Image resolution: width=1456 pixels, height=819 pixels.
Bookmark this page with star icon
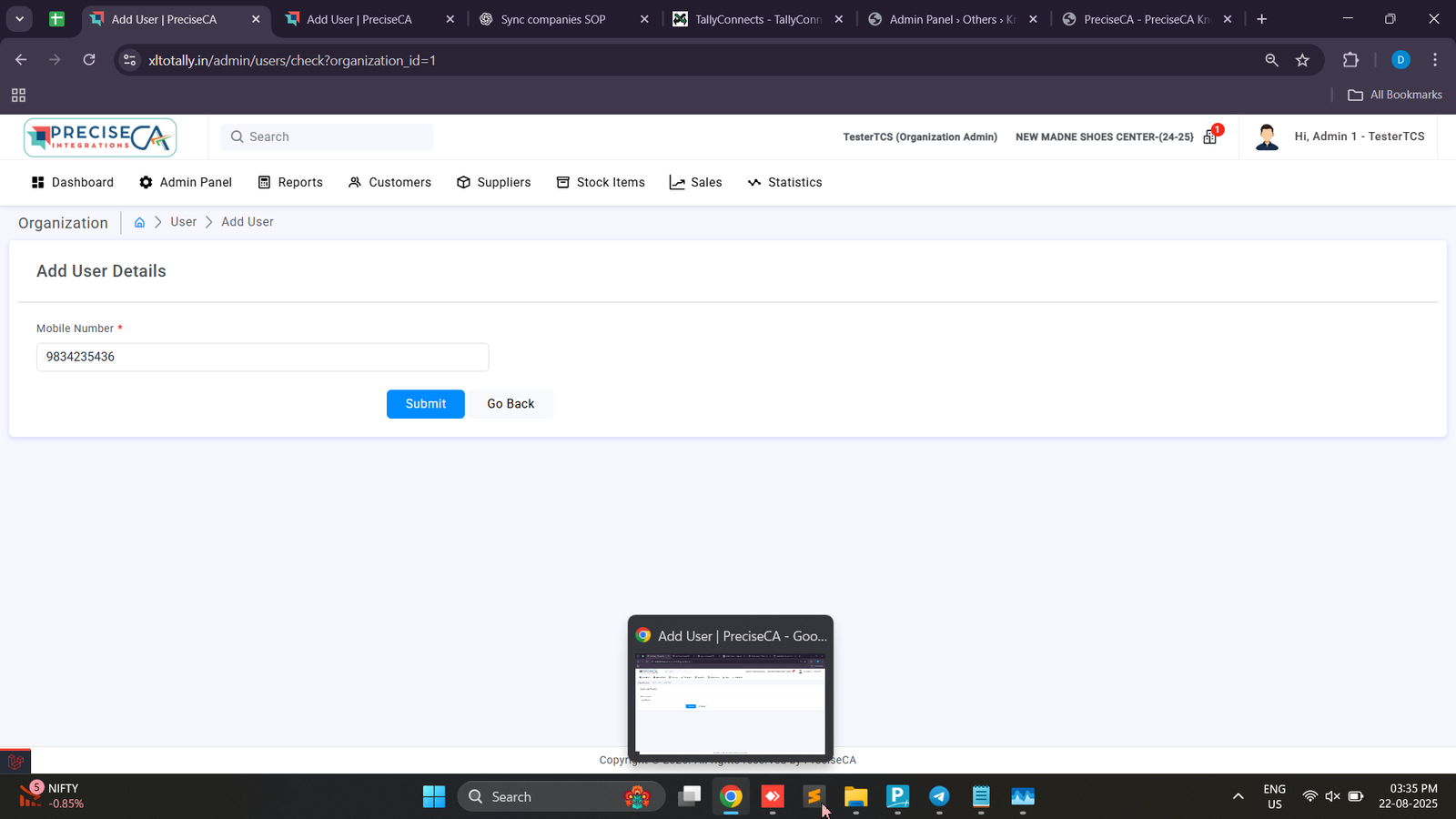1302,60
